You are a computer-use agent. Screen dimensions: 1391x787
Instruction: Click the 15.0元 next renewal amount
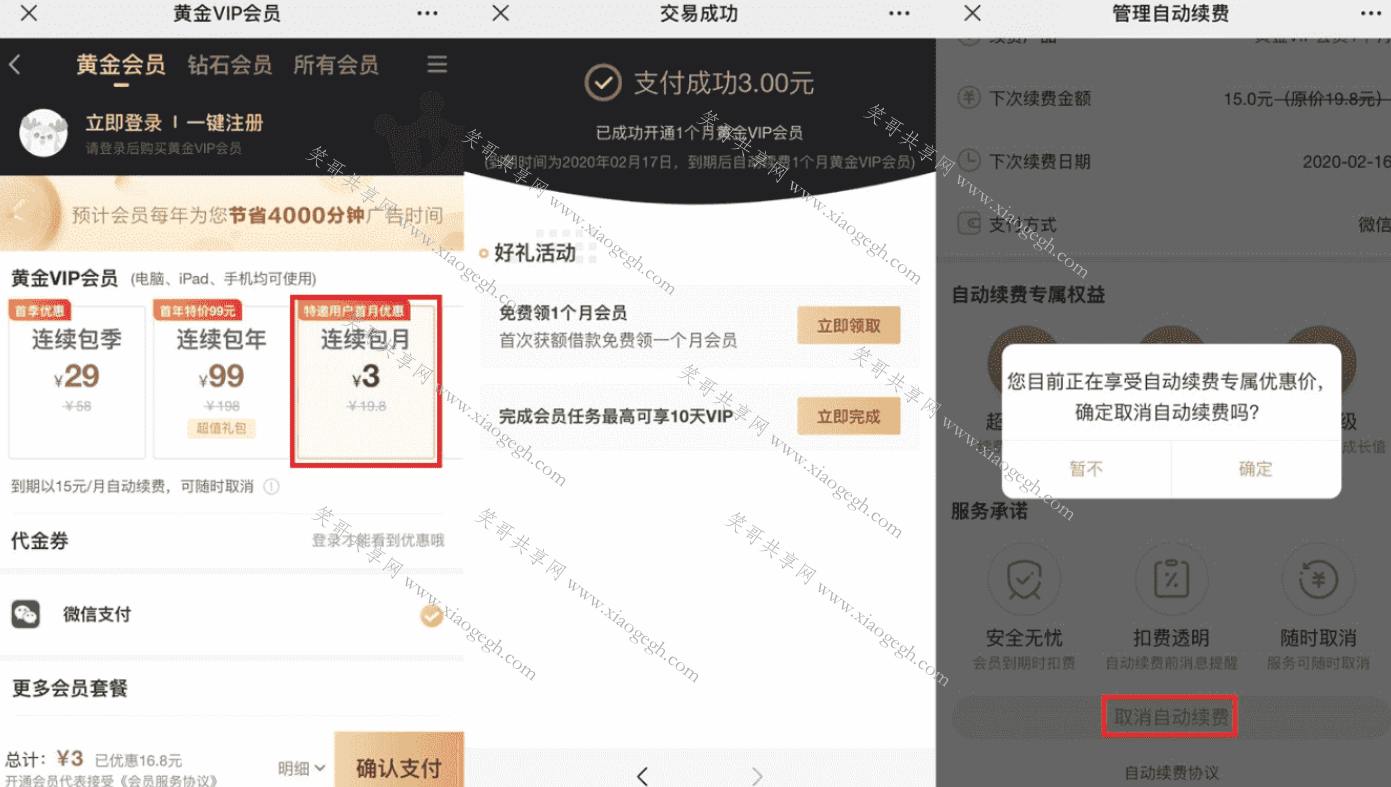point(1248,99)
